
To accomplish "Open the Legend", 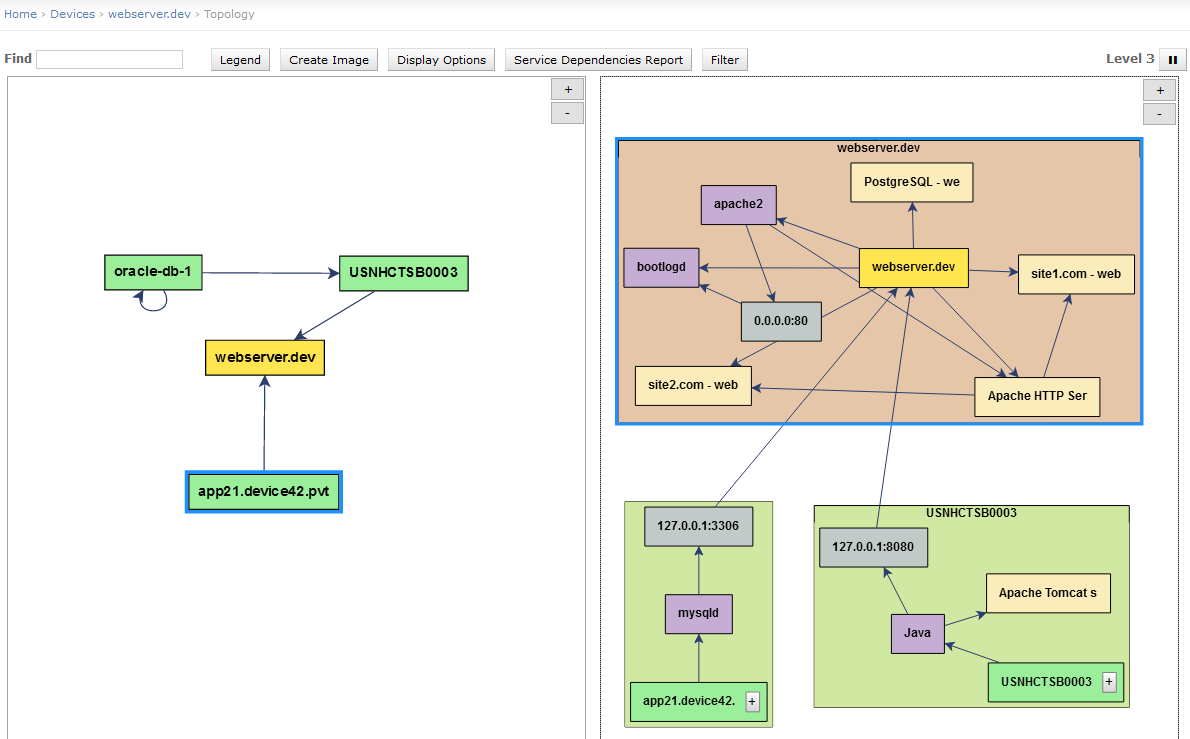I will [x=240, y=59].
